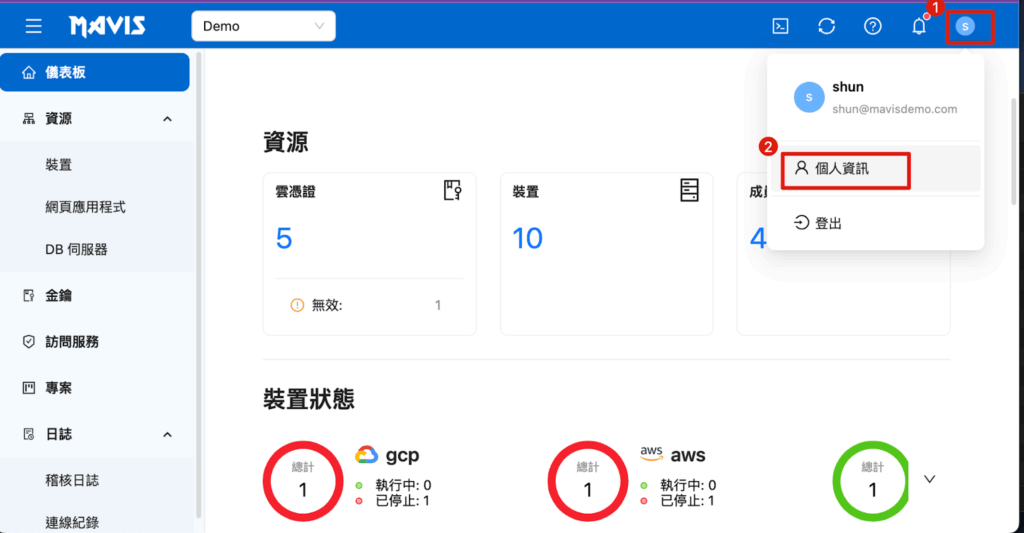The width and height of the screenshot is (1024, 533).
Task: Open the hamburger menu icon
Action: 34,26
